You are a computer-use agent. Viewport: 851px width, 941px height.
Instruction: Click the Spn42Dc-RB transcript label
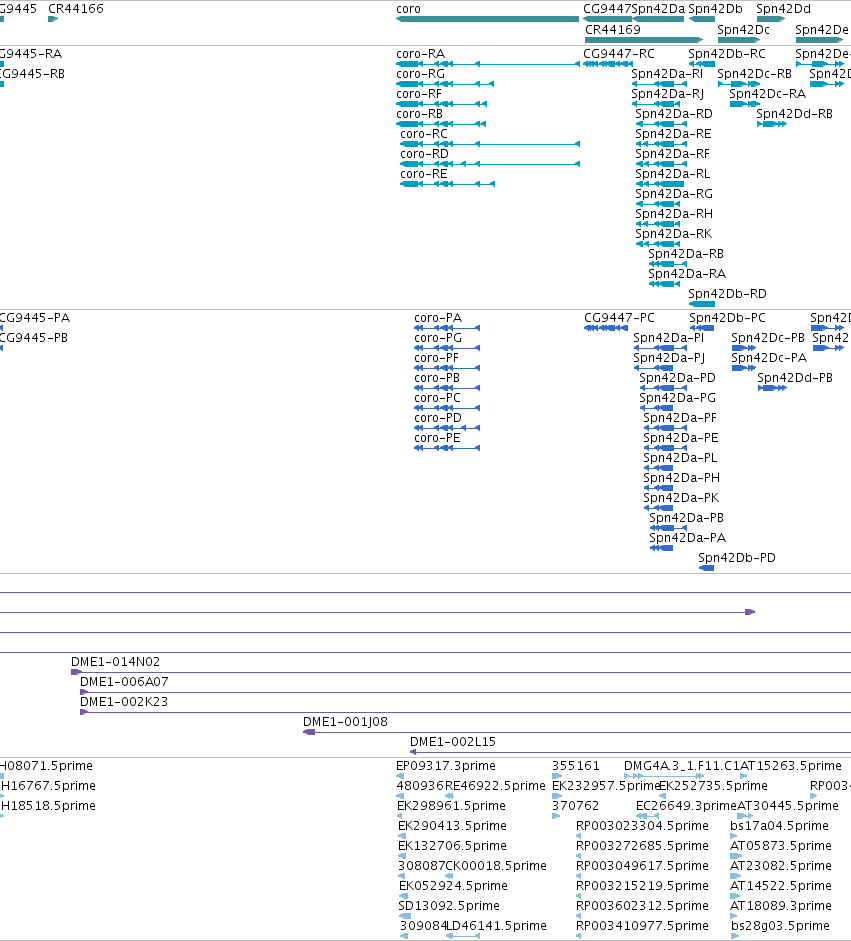[754, 73]
